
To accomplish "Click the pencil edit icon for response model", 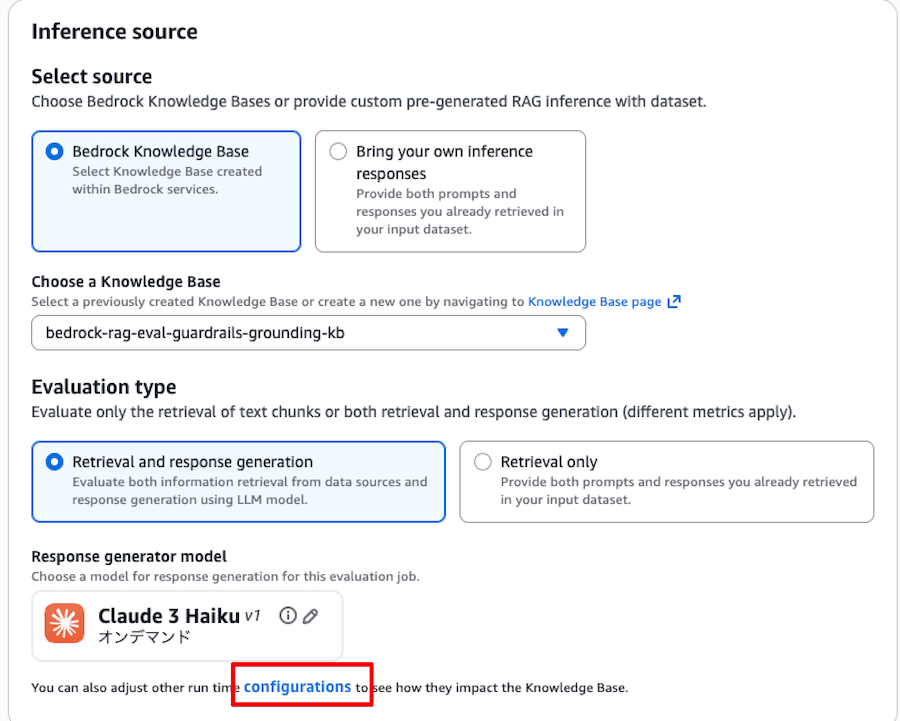I will [310, 616].
